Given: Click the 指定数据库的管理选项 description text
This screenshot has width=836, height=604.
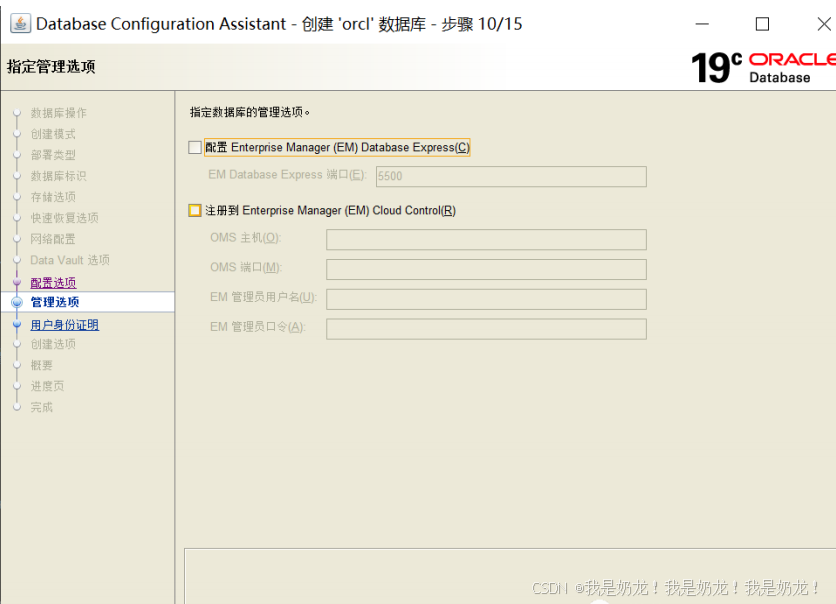Looking at the screenshot, I should (250, 112).
